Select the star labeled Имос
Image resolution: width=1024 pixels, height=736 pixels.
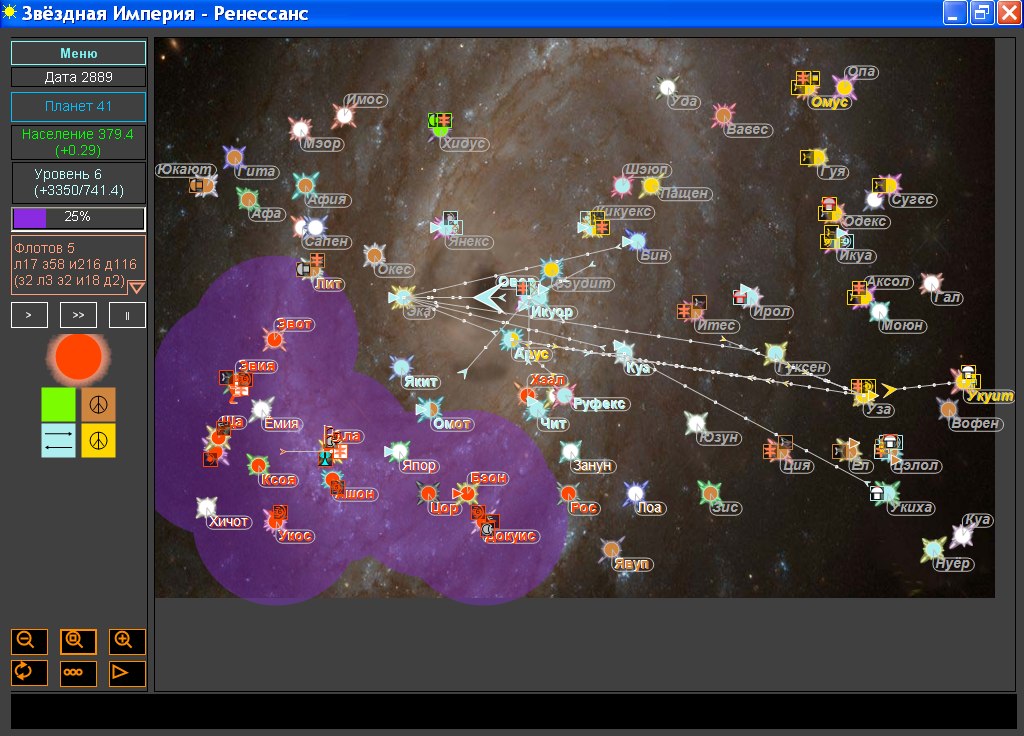click(x=344, y=116)
